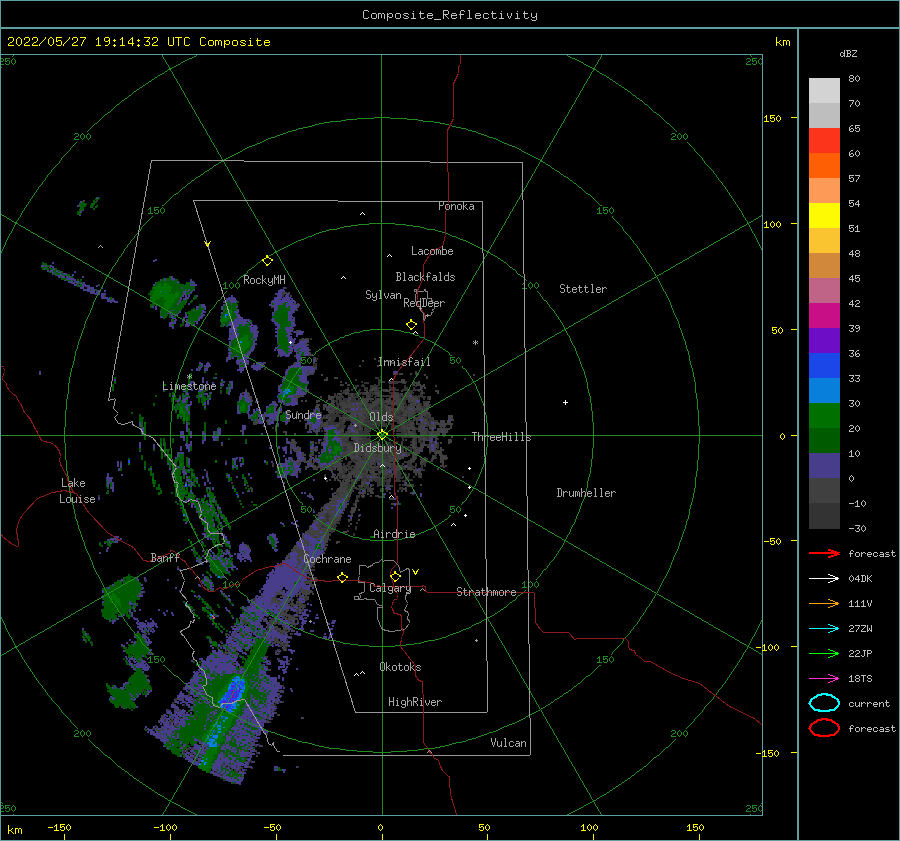Click the yellow diamond marker beside RockyMH
This screenshot has height=841, width=900.
click(267, 261)
